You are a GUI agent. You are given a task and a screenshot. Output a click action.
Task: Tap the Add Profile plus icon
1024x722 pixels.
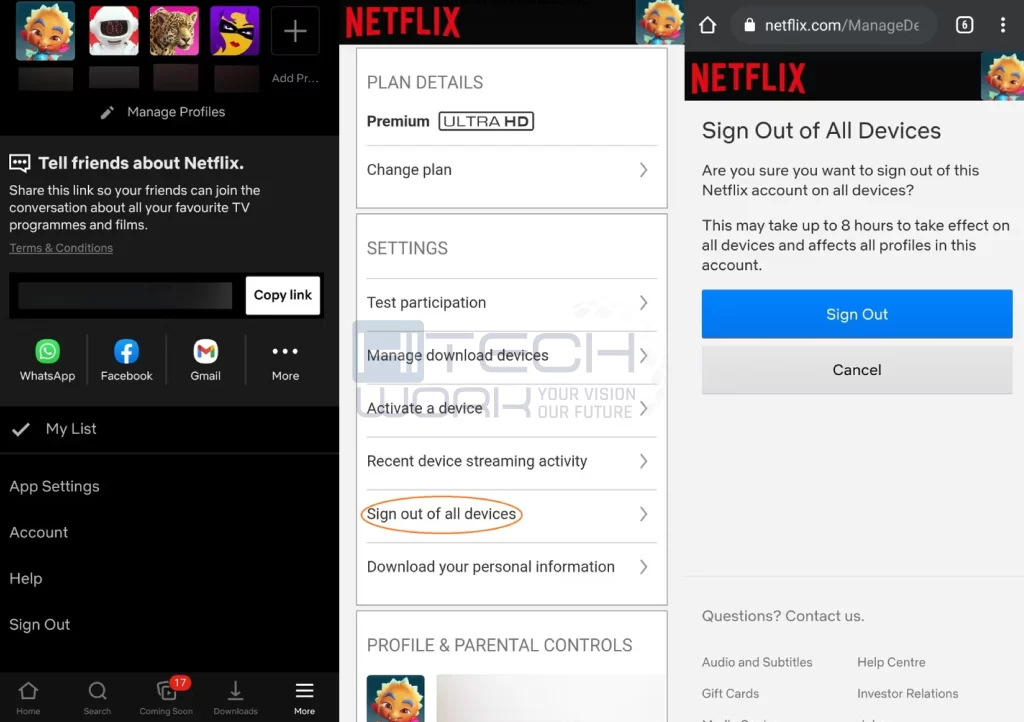pos(295,31)
